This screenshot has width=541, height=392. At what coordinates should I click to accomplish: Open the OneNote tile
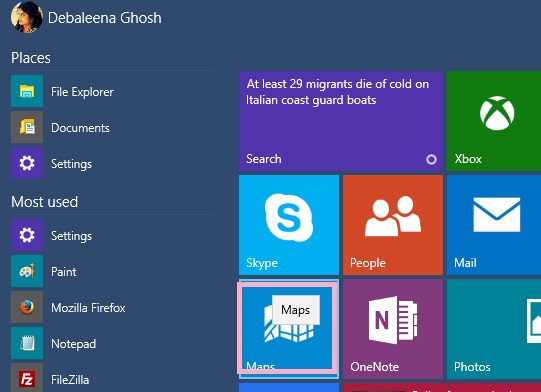[x=393, y=329]
